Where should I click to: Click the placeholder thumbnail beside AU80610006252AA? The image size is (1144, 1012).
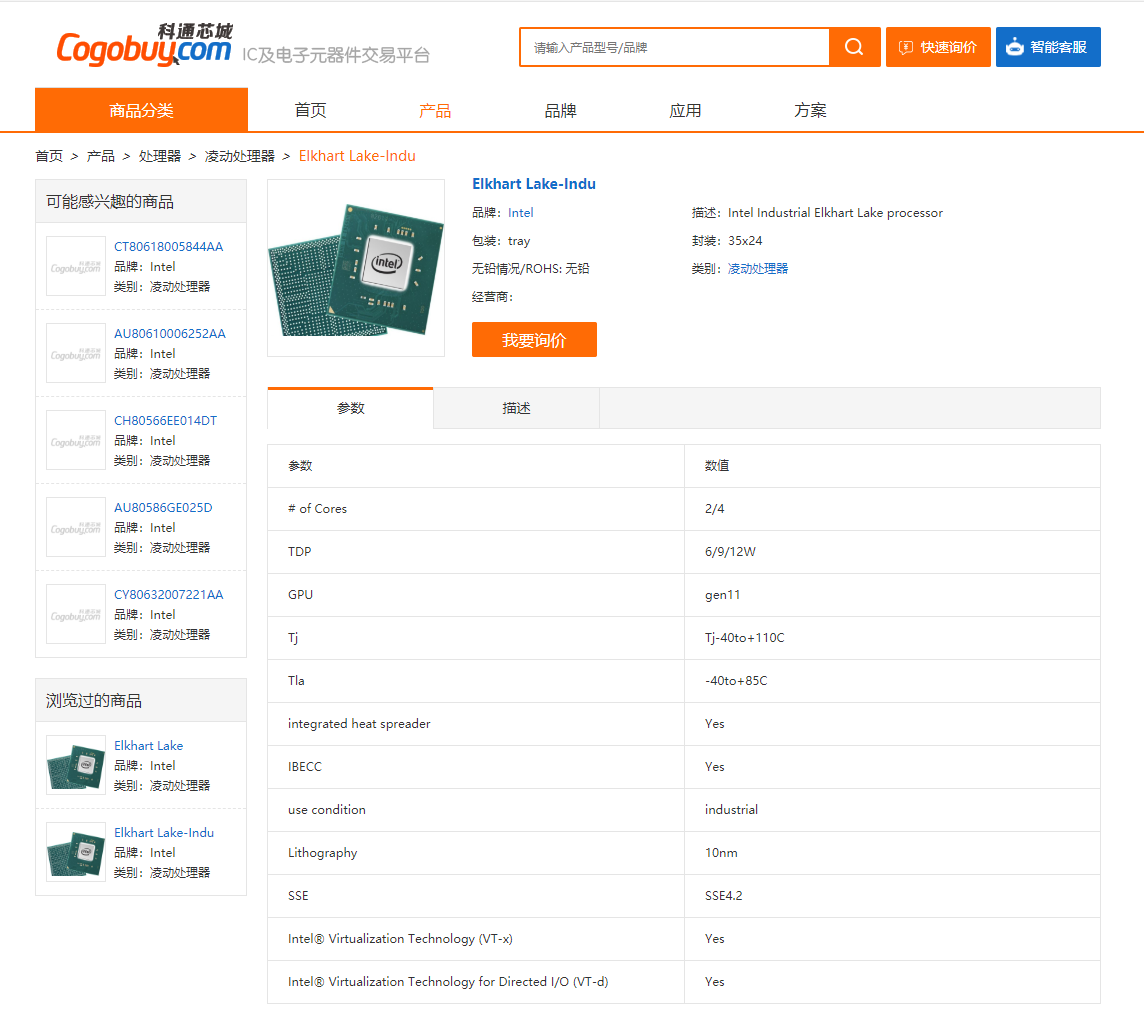[76, 353]
